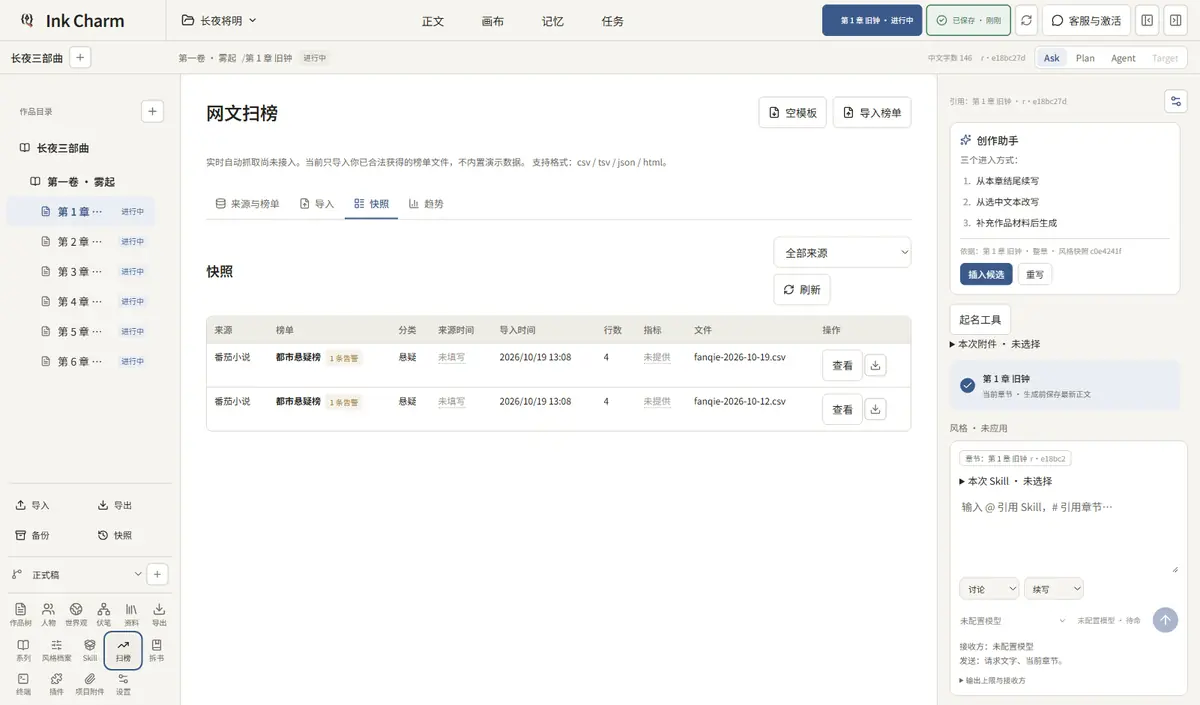Open the 起名工具 naming tool

pyautogui.click(x=980, y=320)
